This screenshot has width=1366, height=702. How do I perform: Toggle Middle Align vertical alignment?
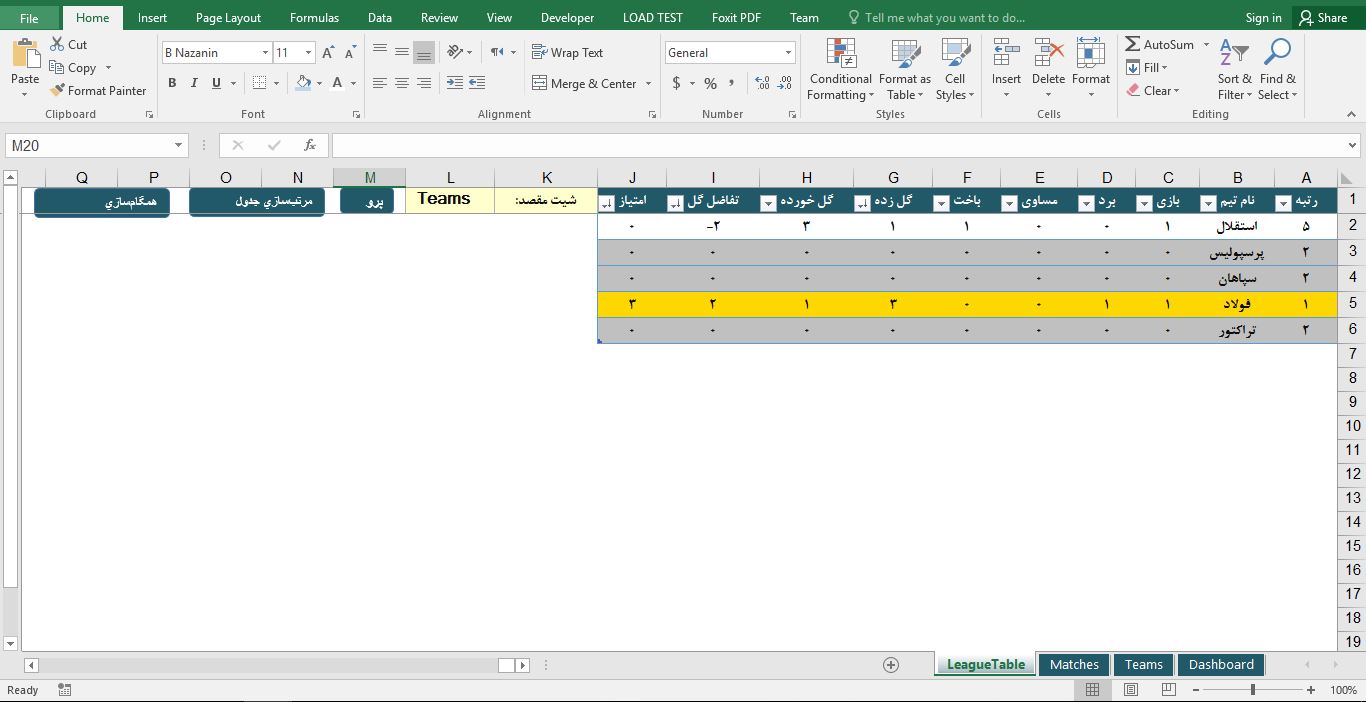point(402,53)
